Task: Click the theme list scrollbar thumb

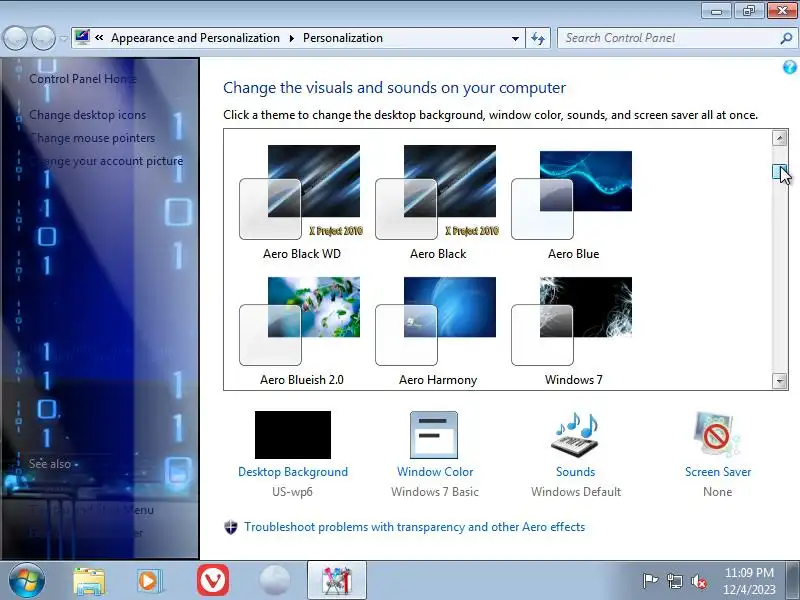Action: 779,172
